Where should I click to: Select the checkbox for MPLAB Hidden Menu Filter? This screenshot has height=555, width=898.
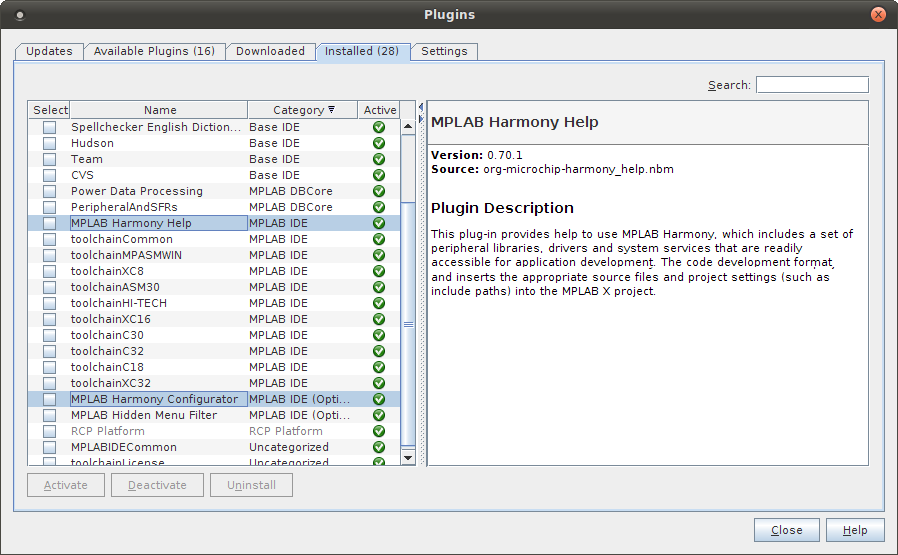pyautogui.click(x=49, y=415)
